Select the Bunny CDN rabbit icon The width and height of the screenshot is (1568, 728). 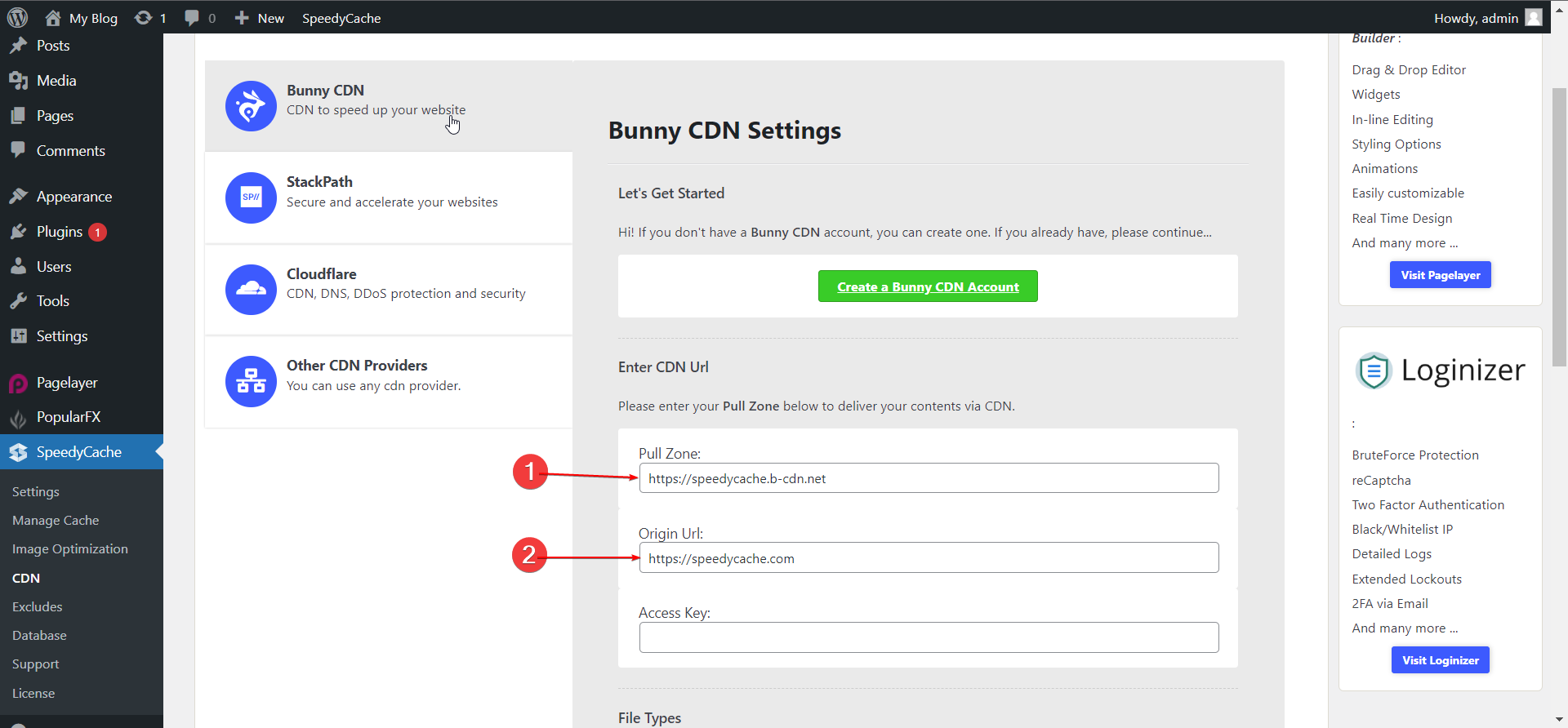(x=251, y=106)
